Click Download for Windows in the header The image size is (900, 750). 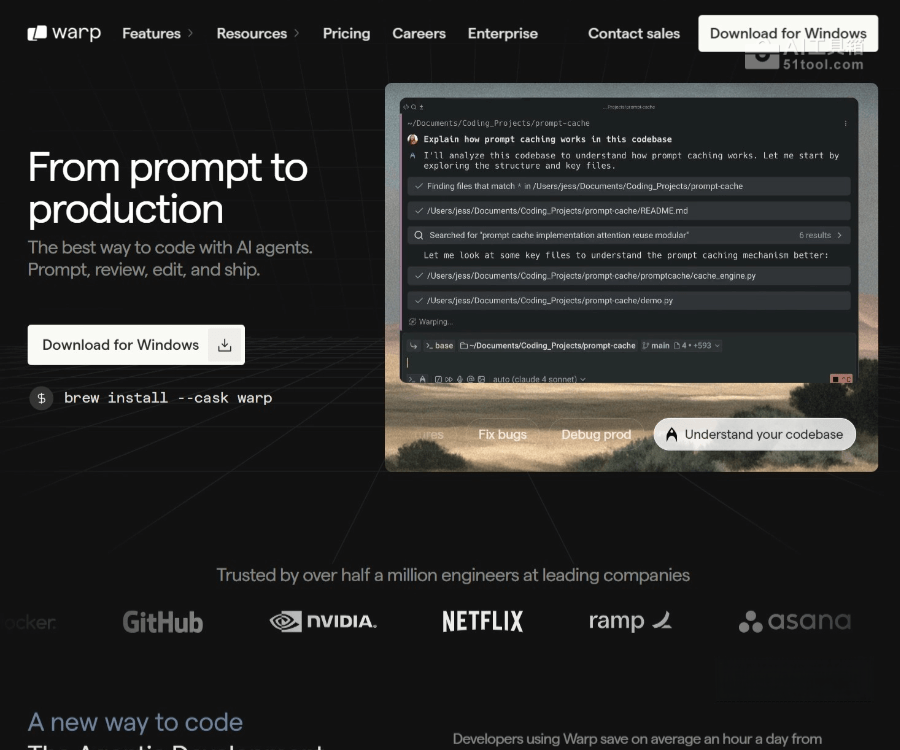pyautogui.click(x=788, y=33)
